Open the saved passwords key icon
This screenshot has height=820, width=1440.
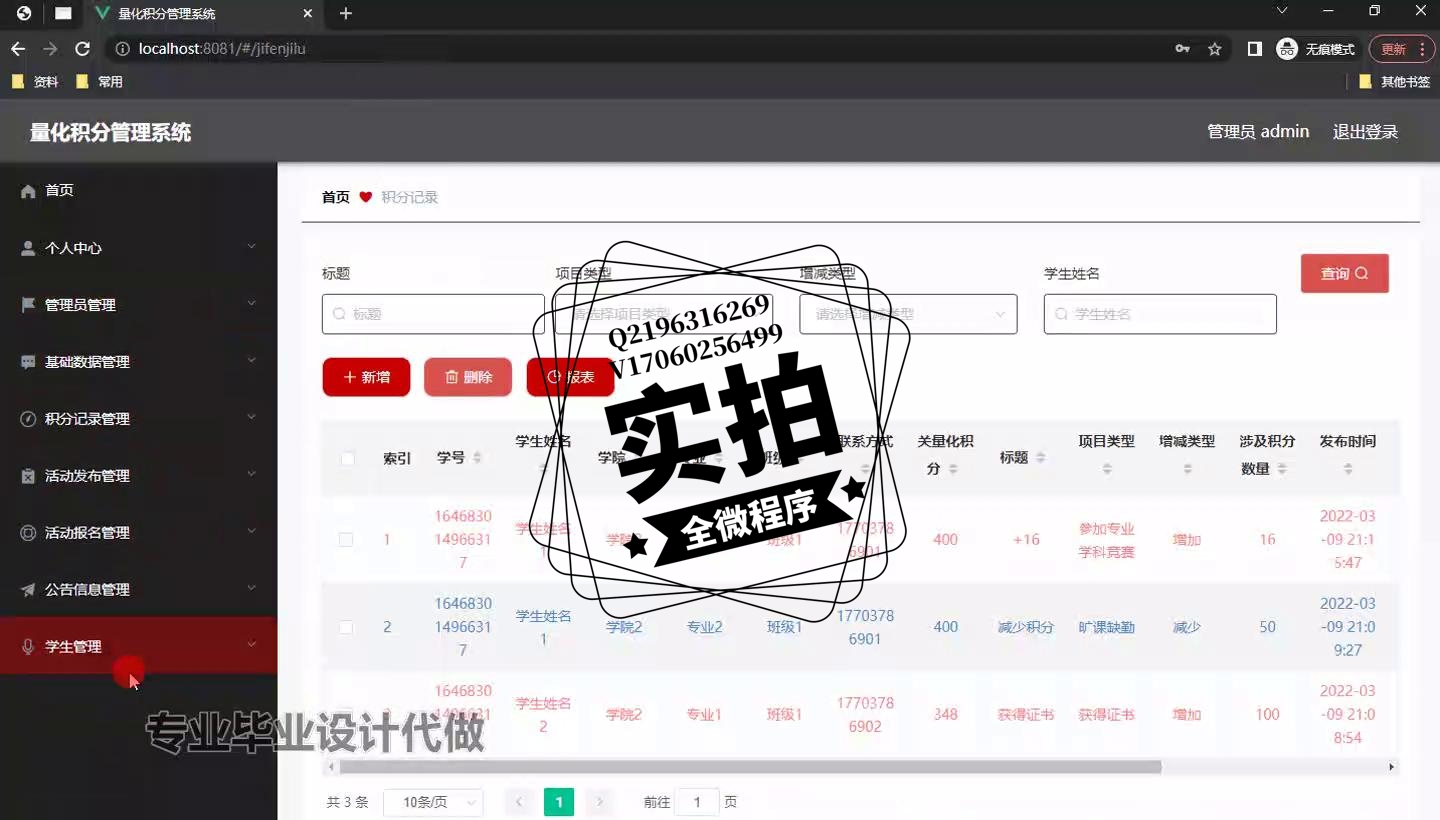pyautogui.click(x=1183, y=49)
